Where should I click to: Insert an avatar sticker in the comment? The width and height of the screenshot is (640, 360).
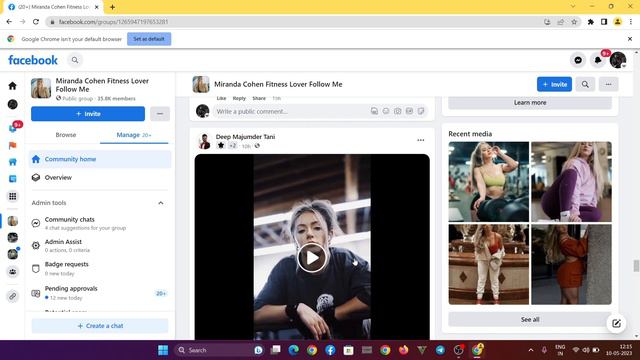click(x=374, y=111)
